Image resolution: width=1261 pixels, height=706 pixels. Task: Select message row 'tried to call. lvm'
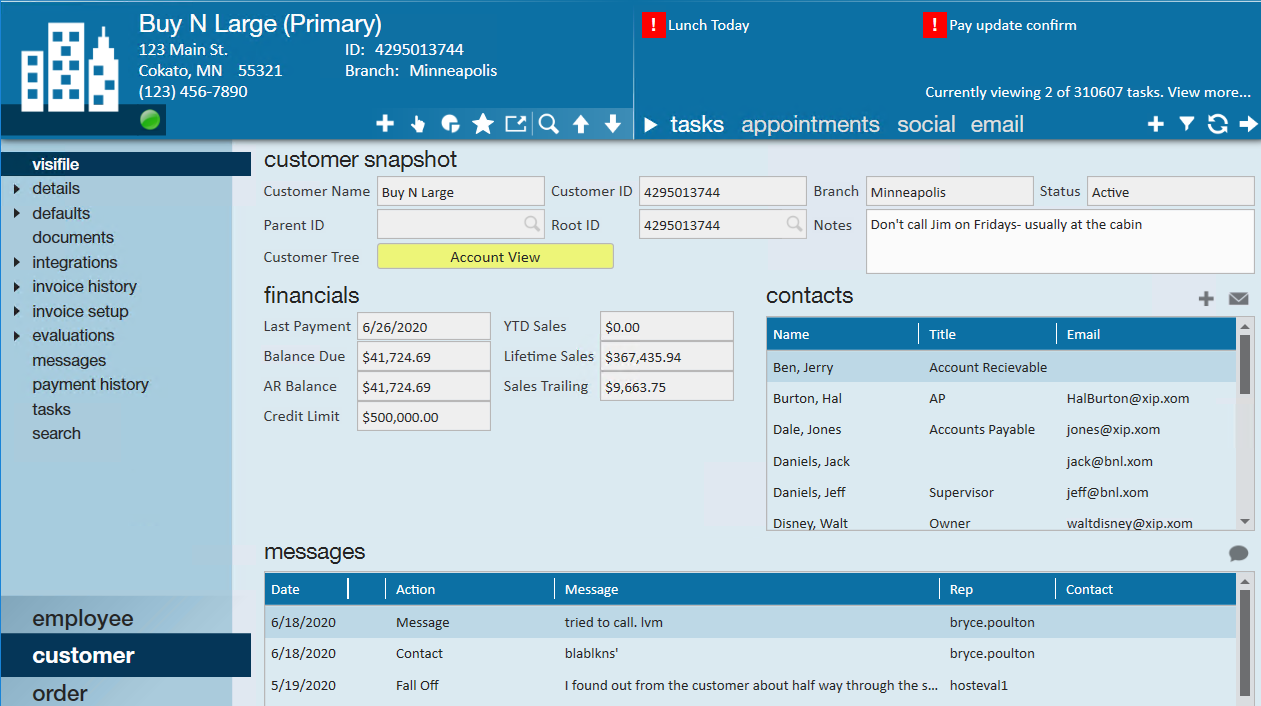pos(751,622)
